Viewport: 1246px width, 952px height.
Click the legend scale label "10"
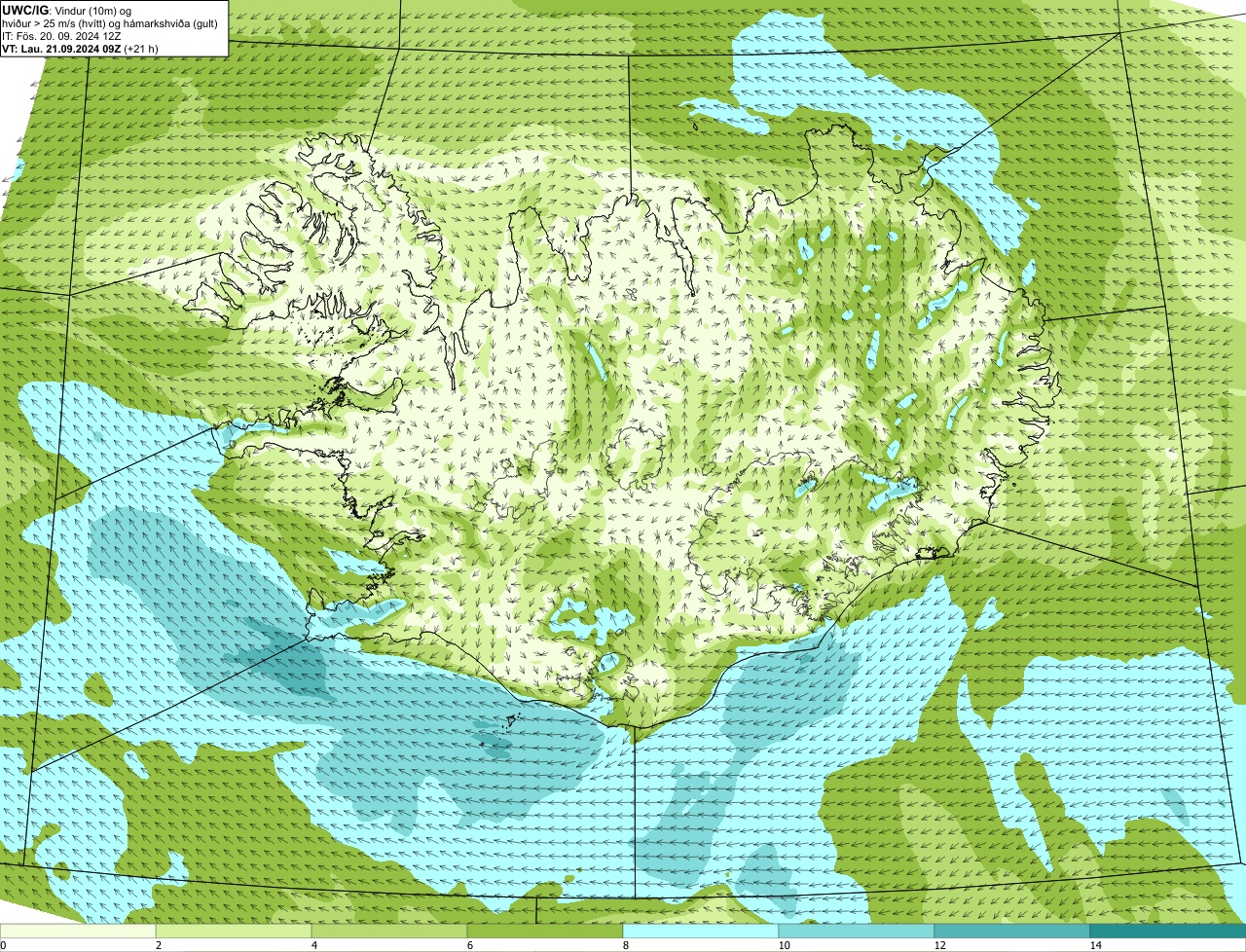pyautogui.click(x=784, y=945)
